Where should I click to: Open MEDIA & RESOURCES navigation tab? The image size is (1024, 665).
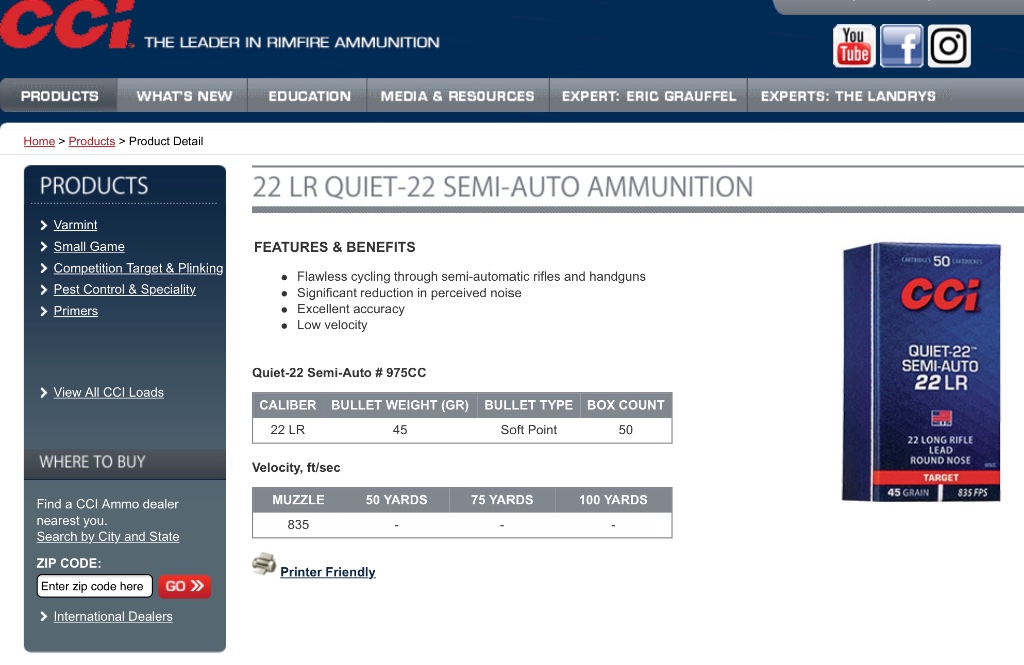[x=457, y=96]
